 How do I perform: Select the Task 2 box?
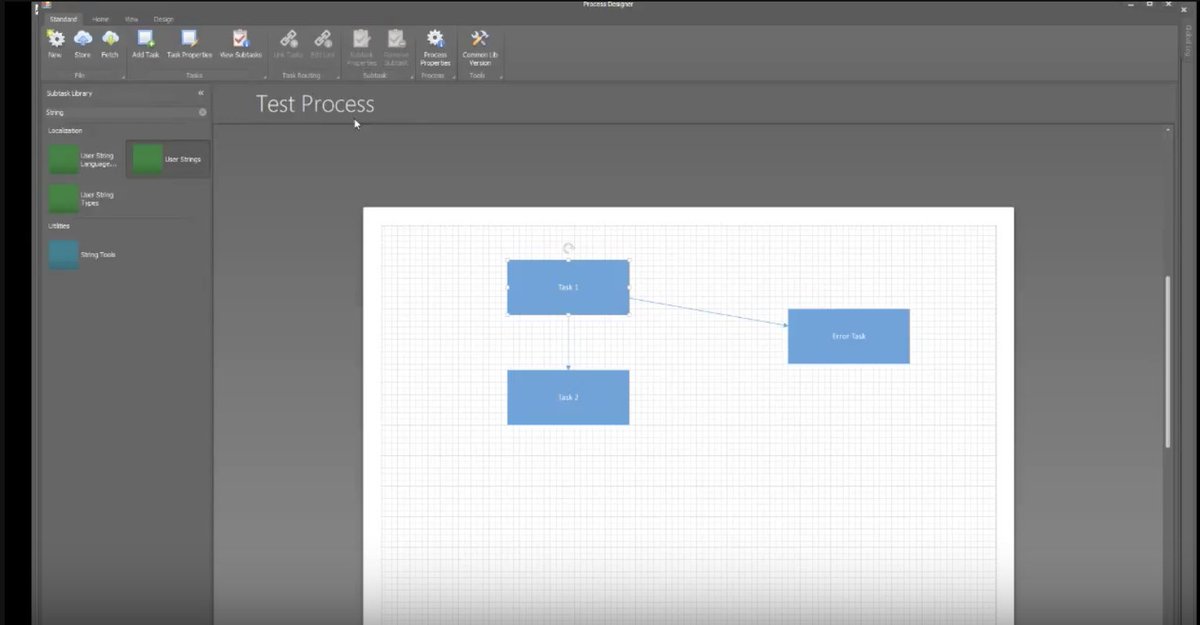tap(568, 397)
